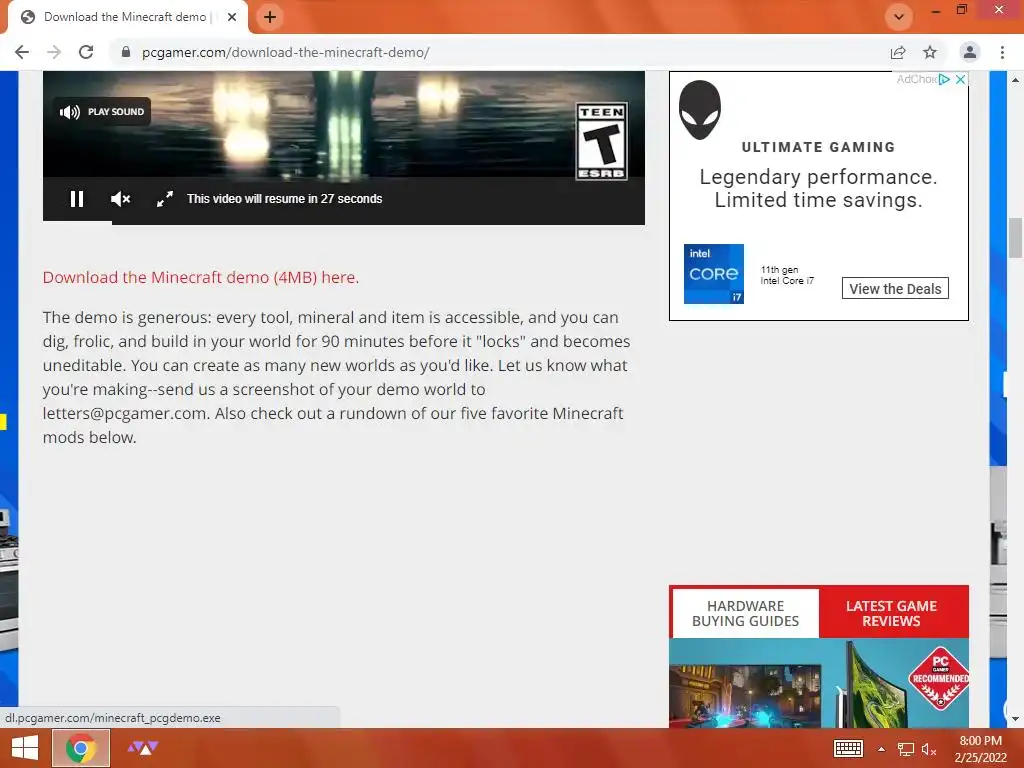The image size is (1024, 768).
Task: Click the page scrollbar down arrow
Action: coord(1015,719)
